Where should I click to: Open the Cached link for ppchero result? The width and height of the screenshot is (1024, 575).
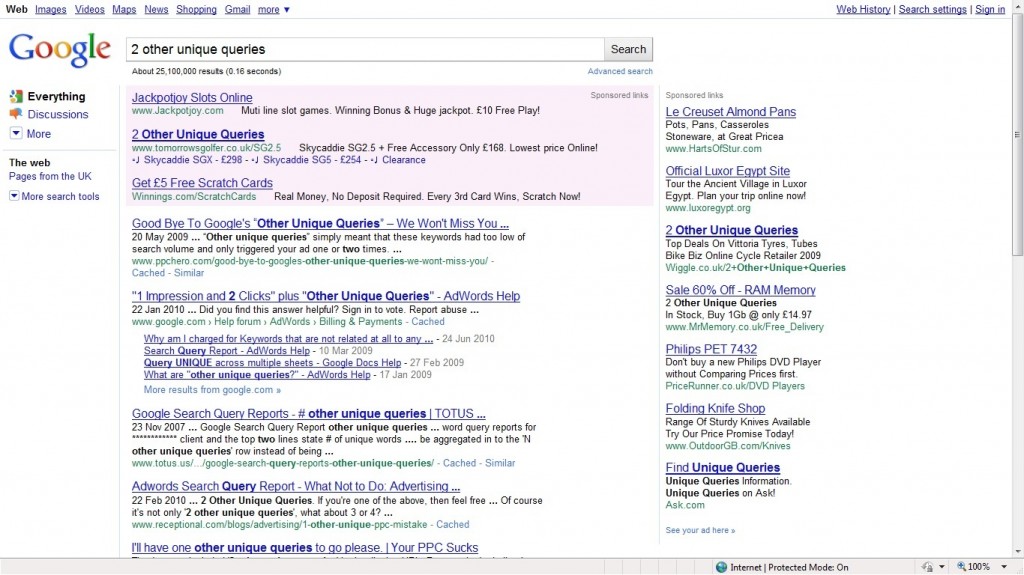click(148, 273)
